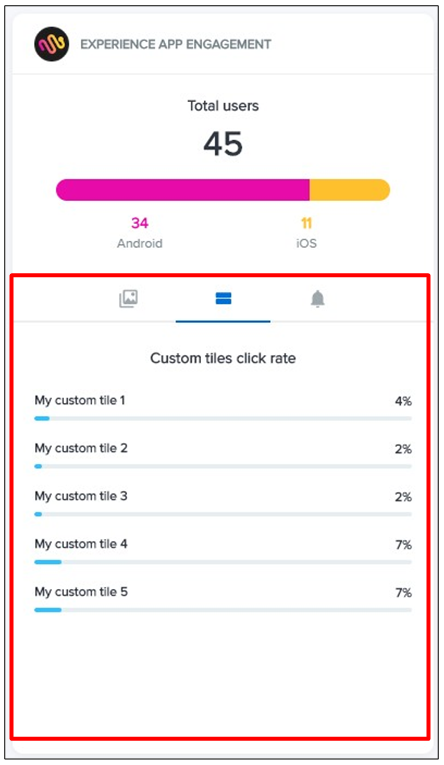Select My custom tile 2 row
444x765 pixels.
pos(223,456)
